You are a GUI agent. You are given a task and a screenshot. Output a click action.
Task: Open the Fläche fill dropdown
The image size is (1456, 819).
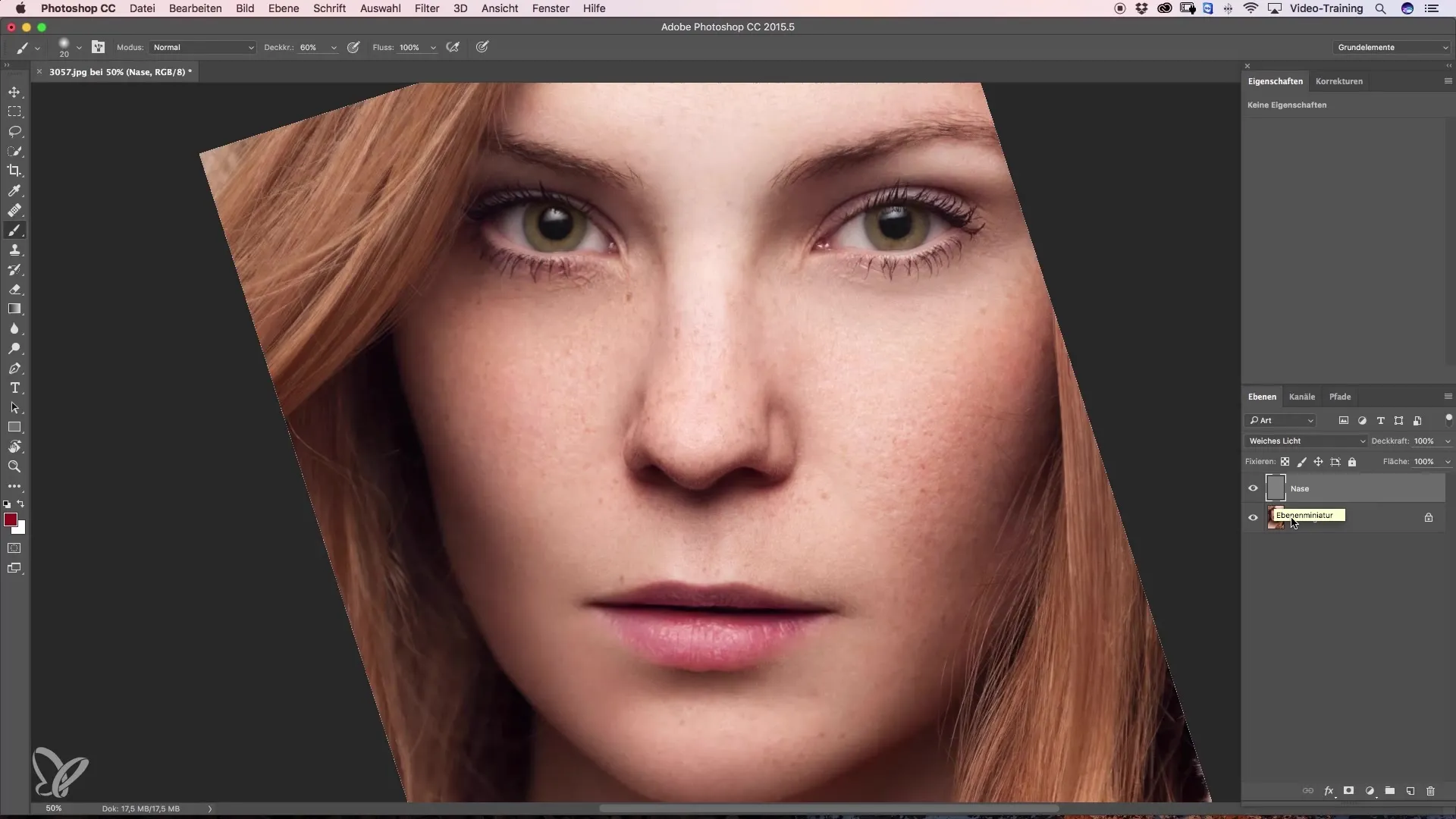(1448, 462)
